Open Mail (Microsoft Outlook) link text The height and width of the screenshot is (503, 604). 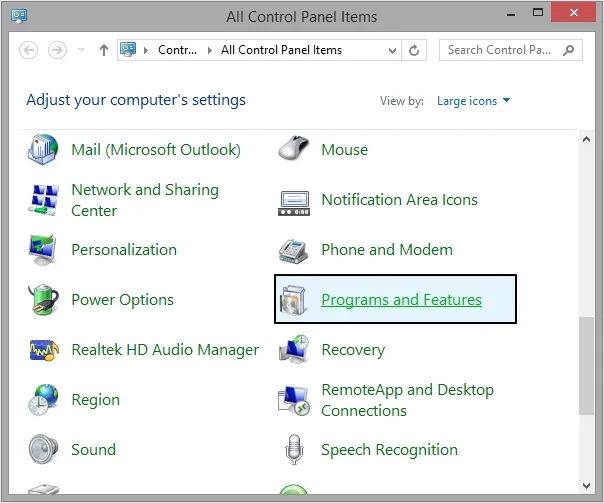(x=156, y=149)
